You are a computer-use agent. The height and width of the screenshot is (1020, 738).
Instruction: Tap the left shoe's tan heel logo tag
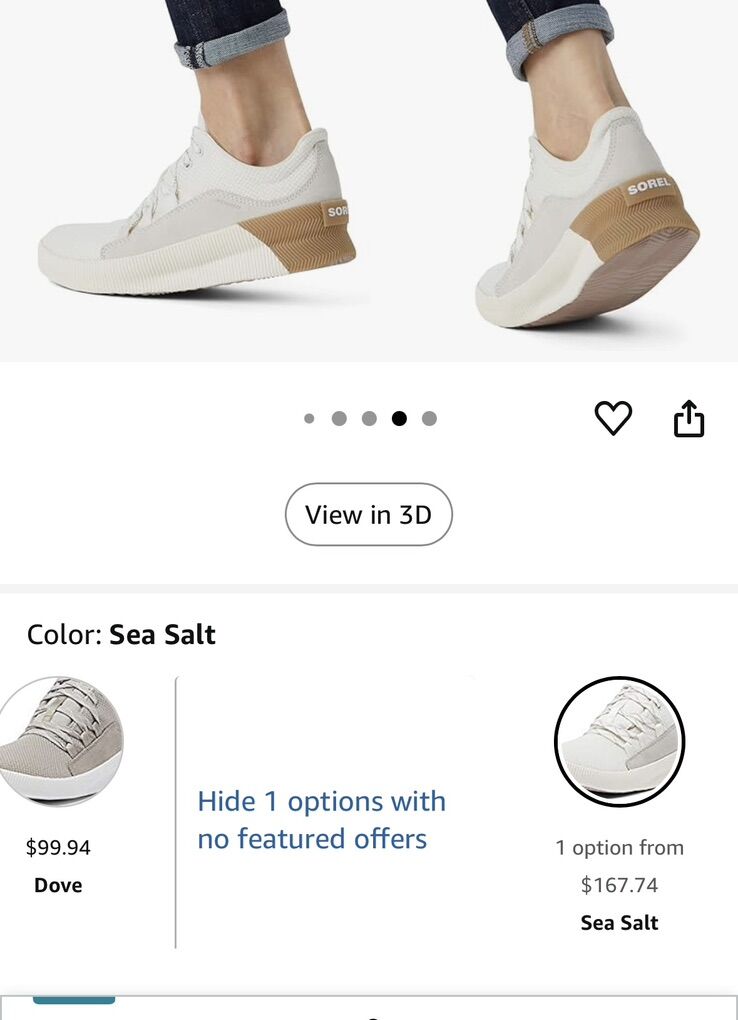[337, 211]
